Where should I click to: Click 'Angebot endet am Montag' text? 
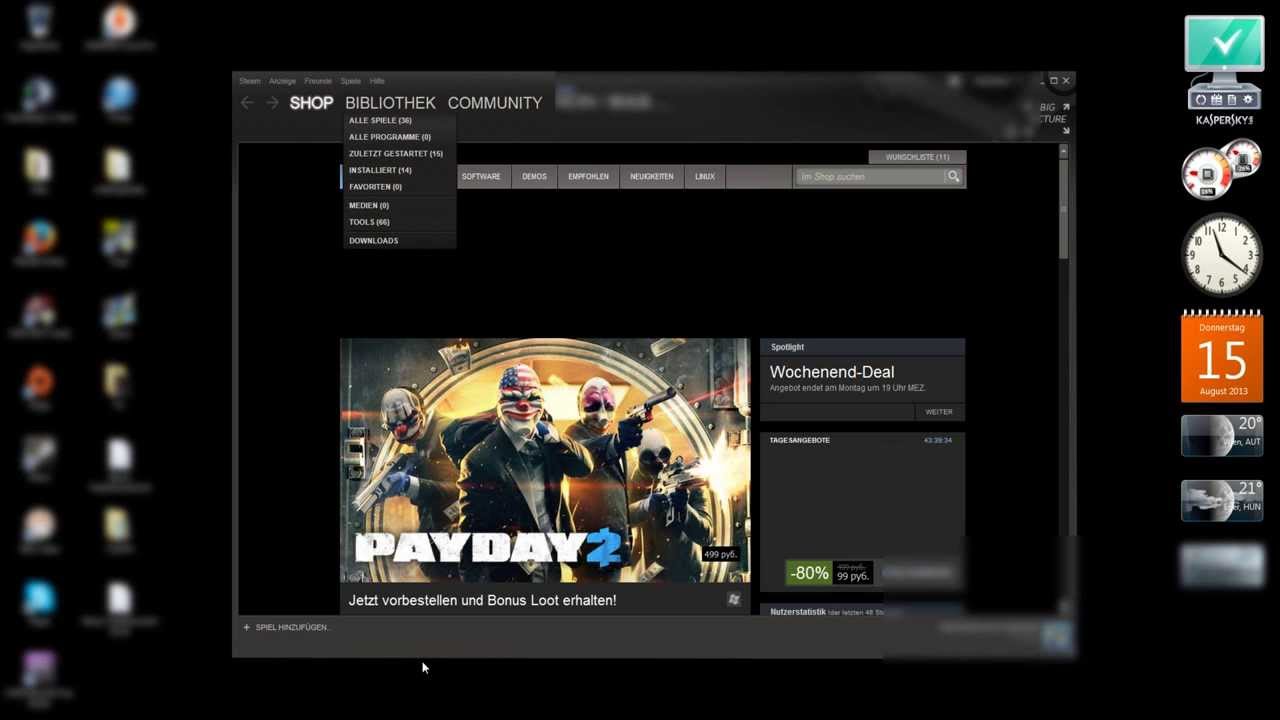coord(847,388)
